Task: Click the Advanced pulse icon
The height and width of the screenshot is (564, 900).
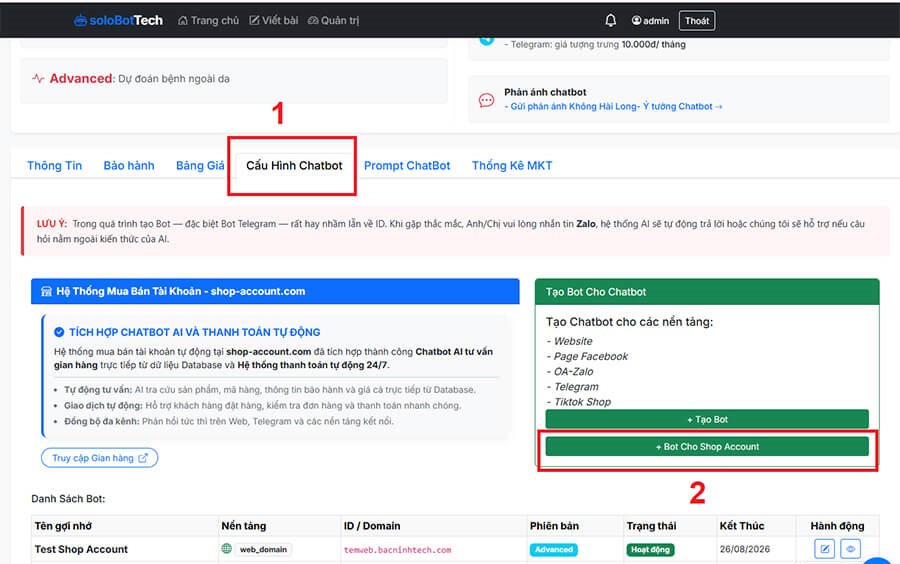Action: click(x=38, y=79)
